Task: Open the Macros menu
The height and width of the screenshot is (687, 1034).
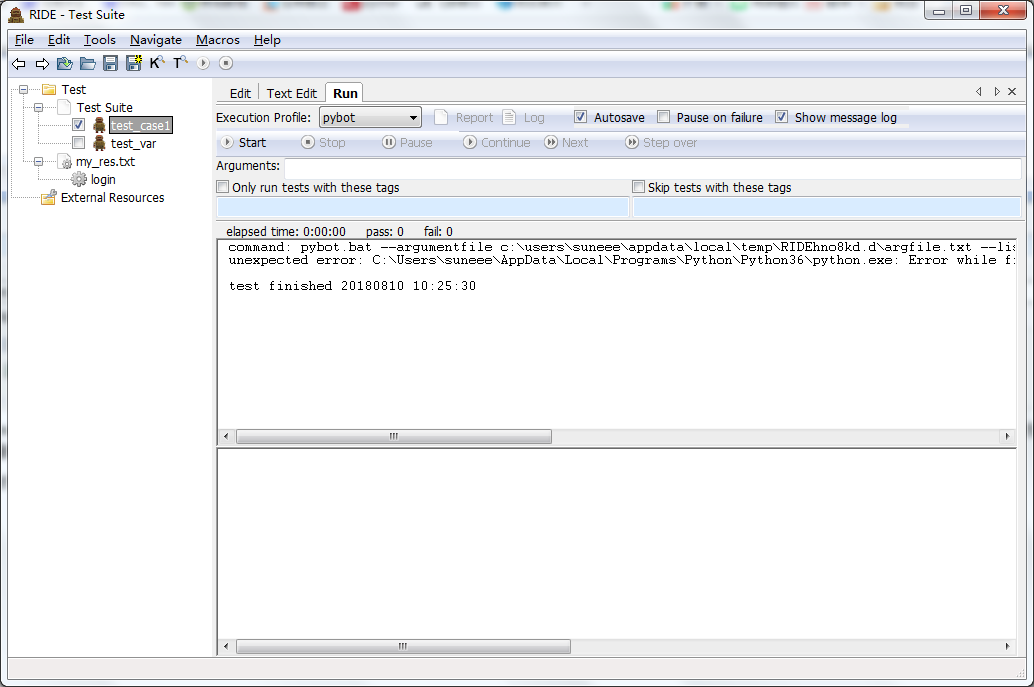Action: 217,40
